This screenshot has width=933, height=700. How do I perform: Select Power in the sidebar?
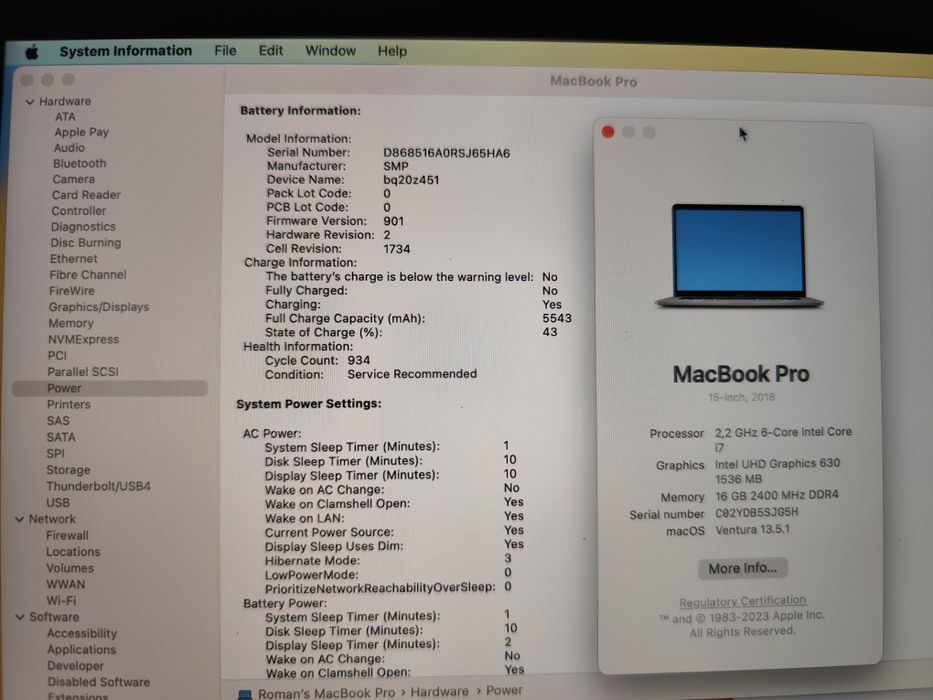coord(110,388)
